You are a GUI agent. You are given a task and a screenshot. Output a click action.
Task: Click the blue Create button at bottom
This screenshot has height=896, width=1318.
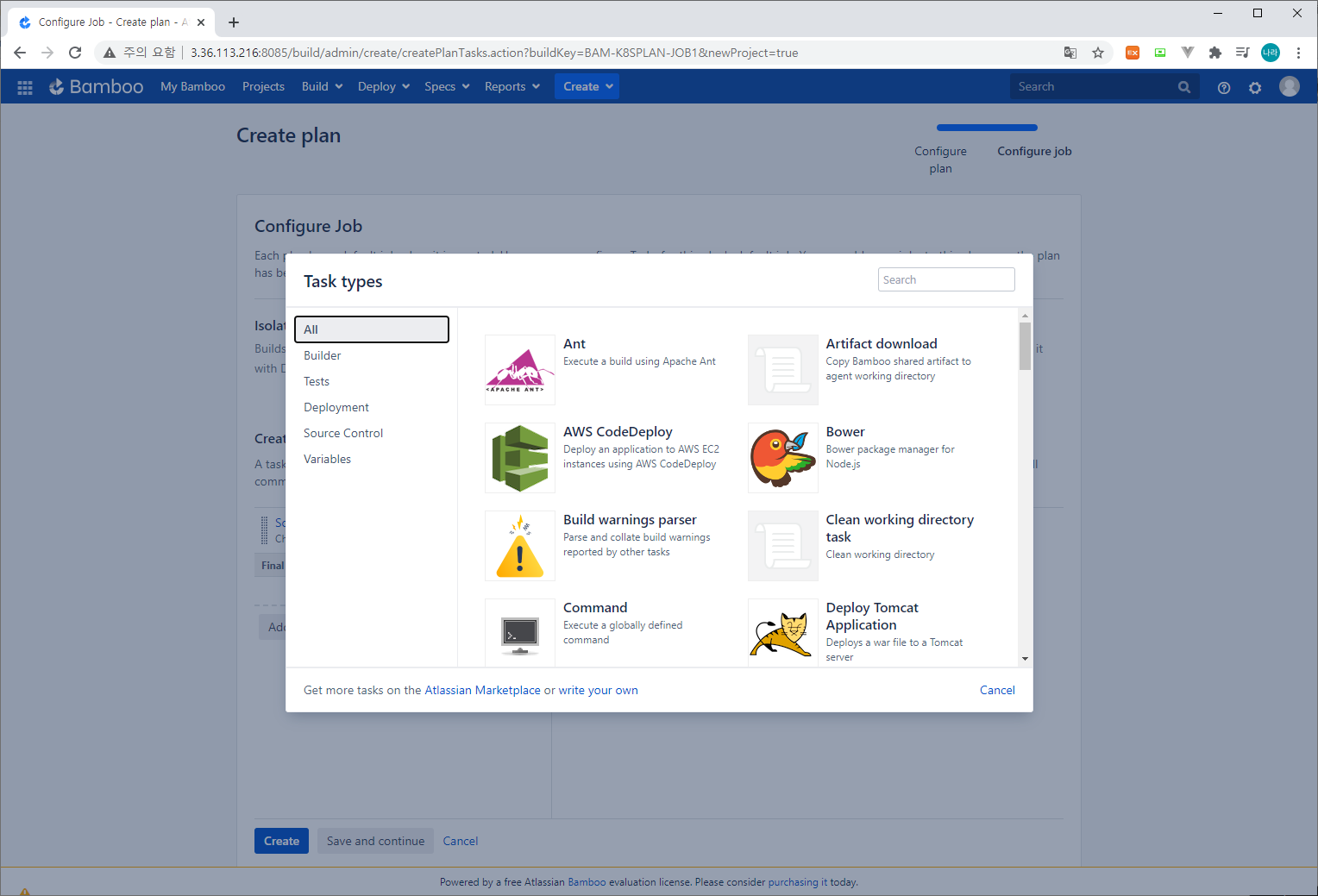click(281, 841)
